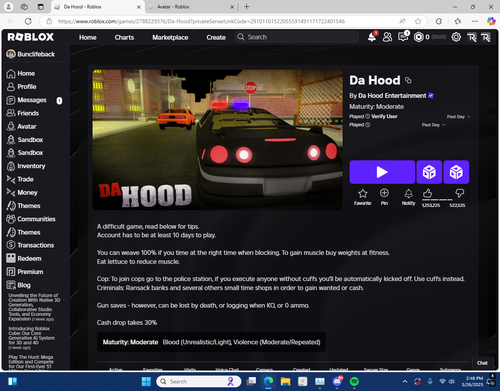Show hidden icons chevron in system tray

tap(405, 381)
